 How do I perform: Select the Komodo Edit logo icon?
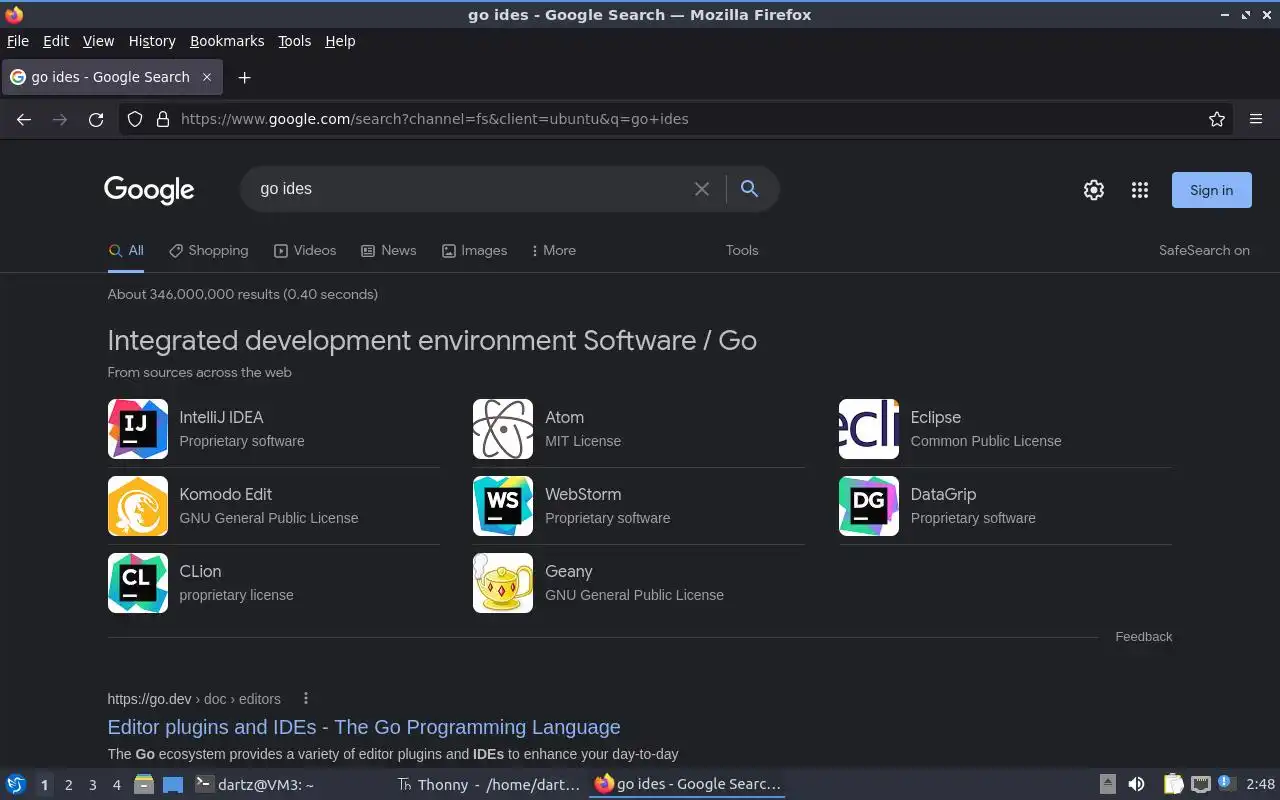(x=138, y=506)
